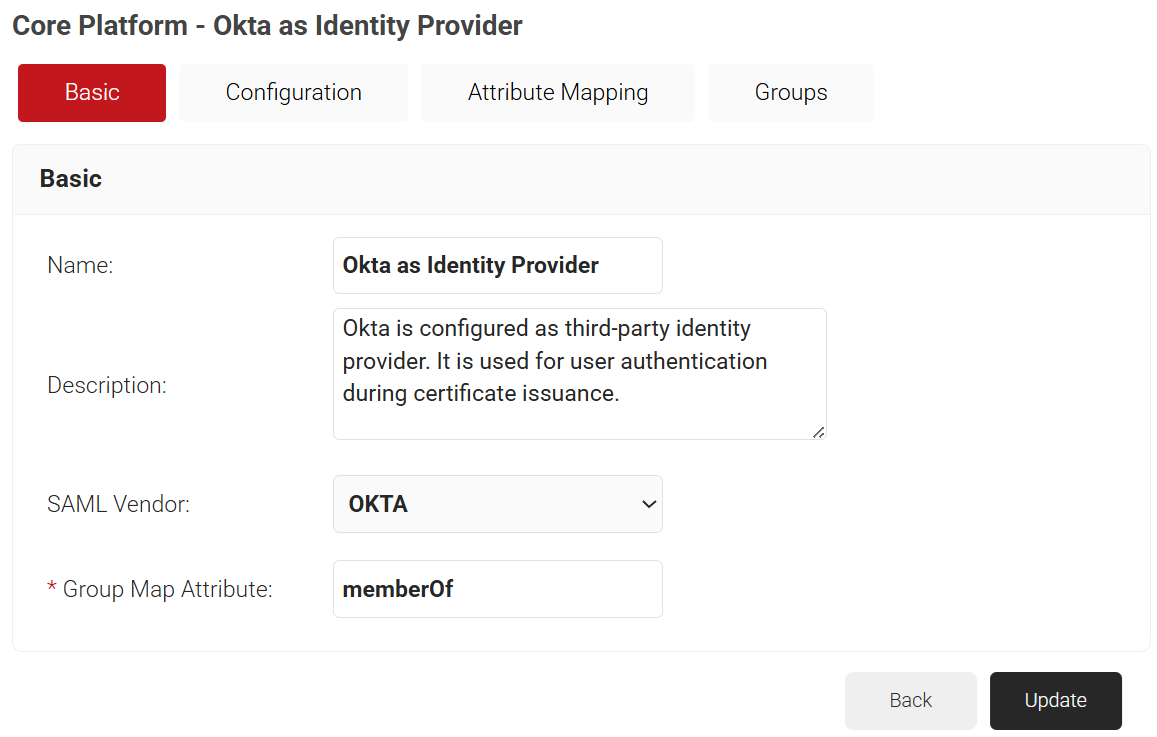This screenshot has width=1157, height=737.
Task: Go to the Groups tab
Action: (x=790, y=93)
